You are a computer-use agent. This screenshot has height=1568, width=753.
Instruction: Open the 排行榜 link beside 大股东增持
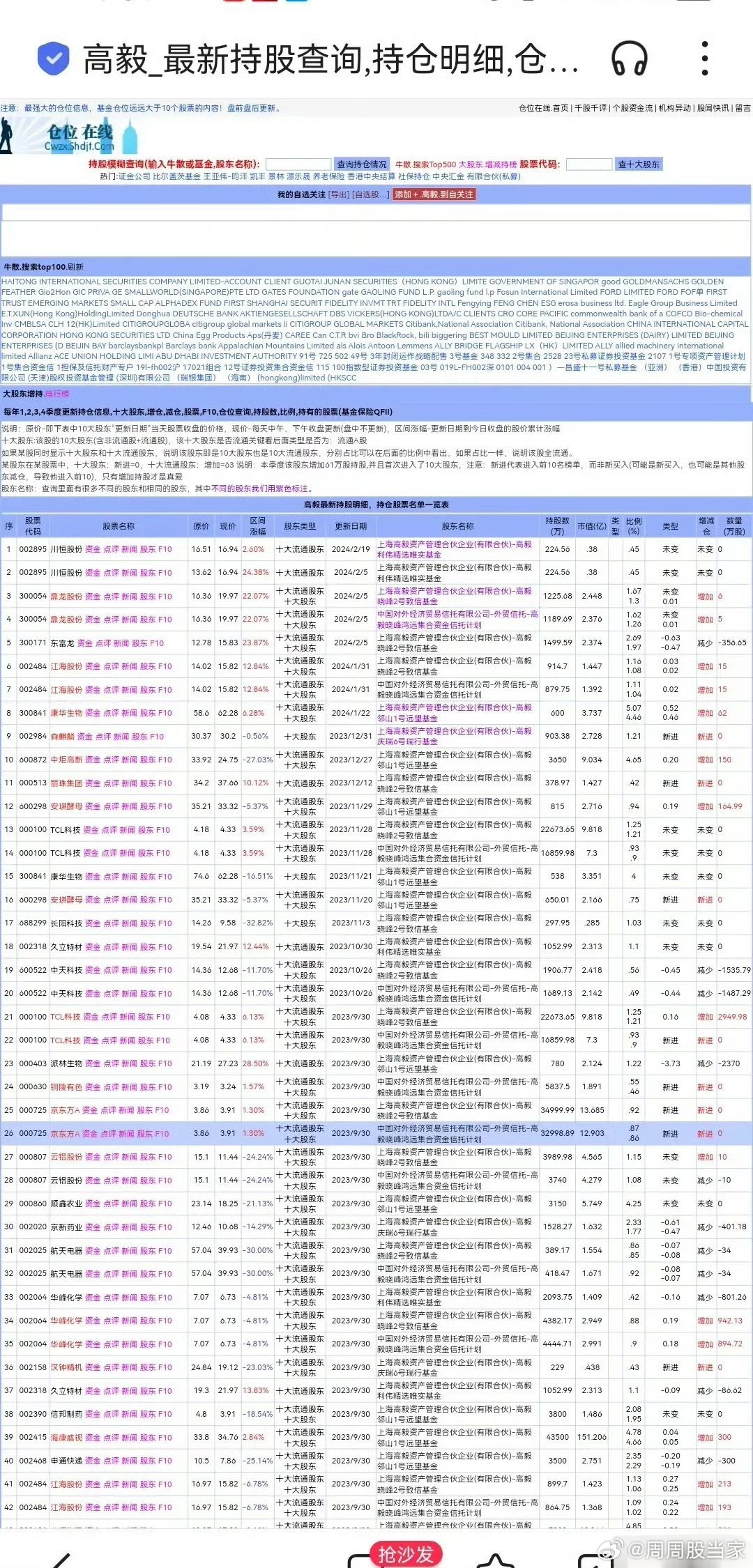click(57, 394)
